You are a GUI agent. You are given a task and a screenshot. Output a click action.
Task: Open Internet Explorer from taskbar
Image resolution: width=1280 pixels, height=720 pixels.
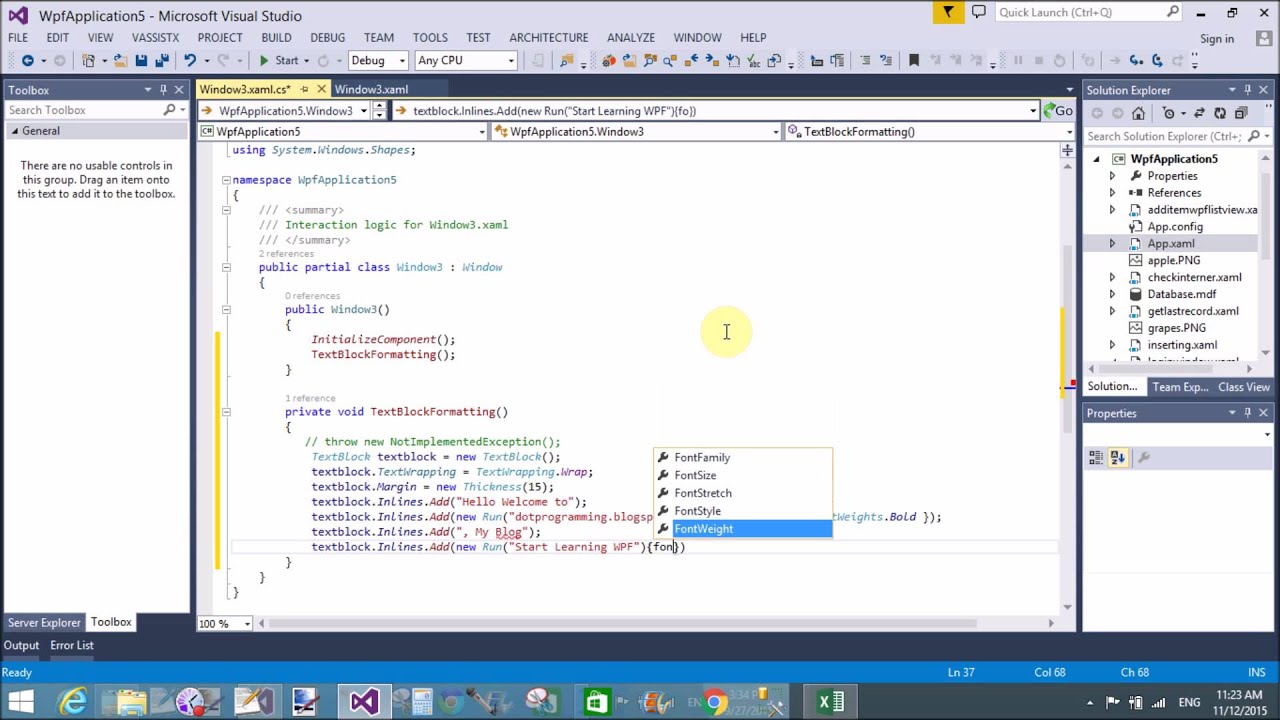(x=73, y=702)
